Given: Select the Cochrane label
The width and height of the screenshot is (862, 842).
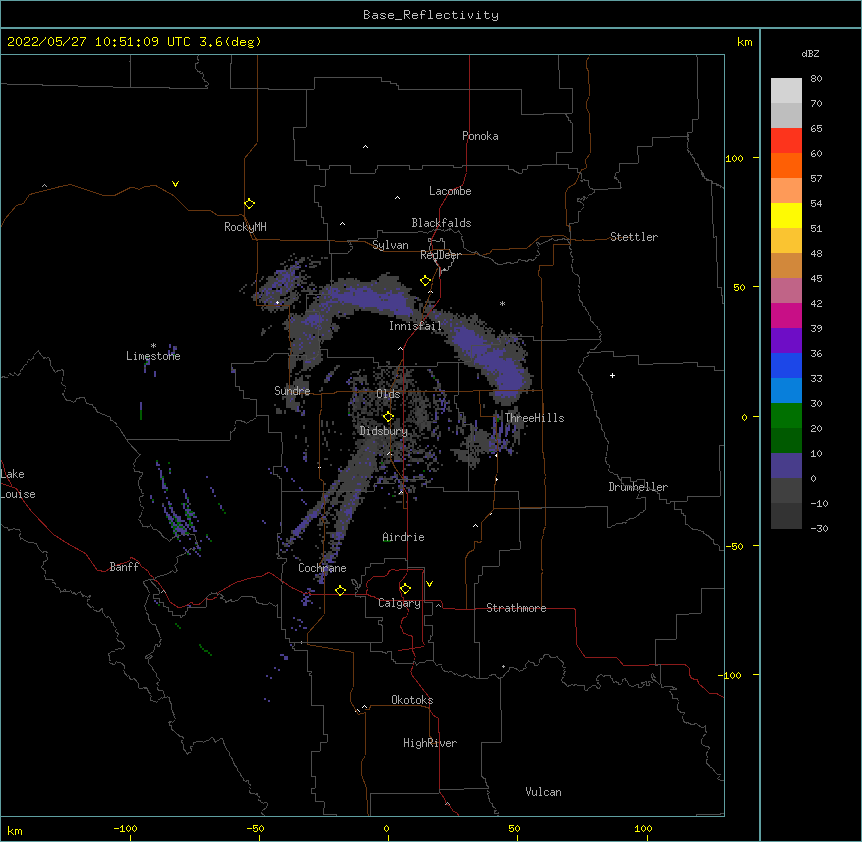Looking at the screenshot, I should pos(322,568).
